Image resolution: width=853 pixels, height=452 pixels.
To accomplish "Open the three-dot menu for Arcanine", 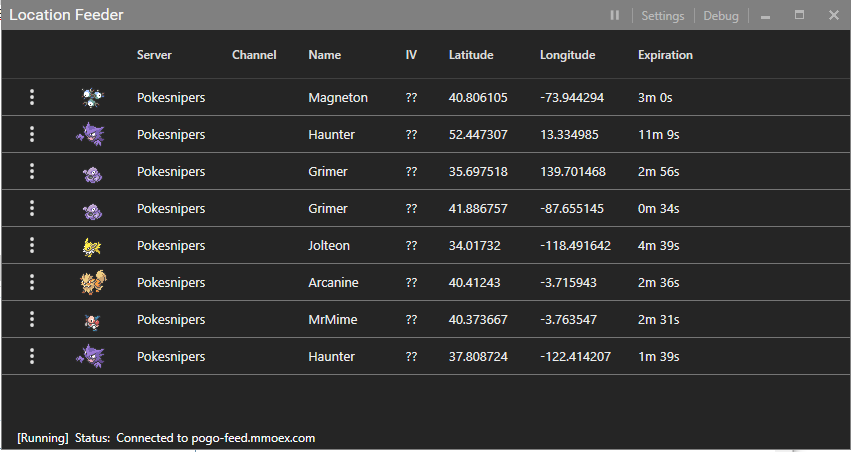I will pos(32,282).
